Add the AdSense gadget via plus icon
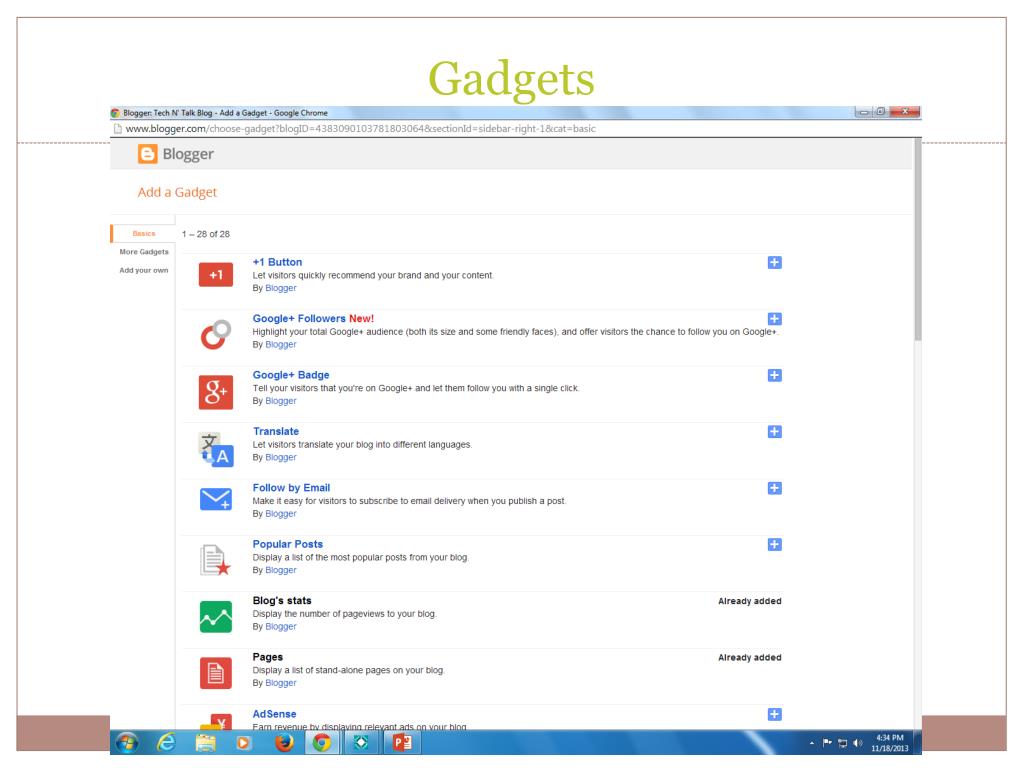Image resolution: width=1024 pixels, height=768 pixels. click(x=775, y=714)
